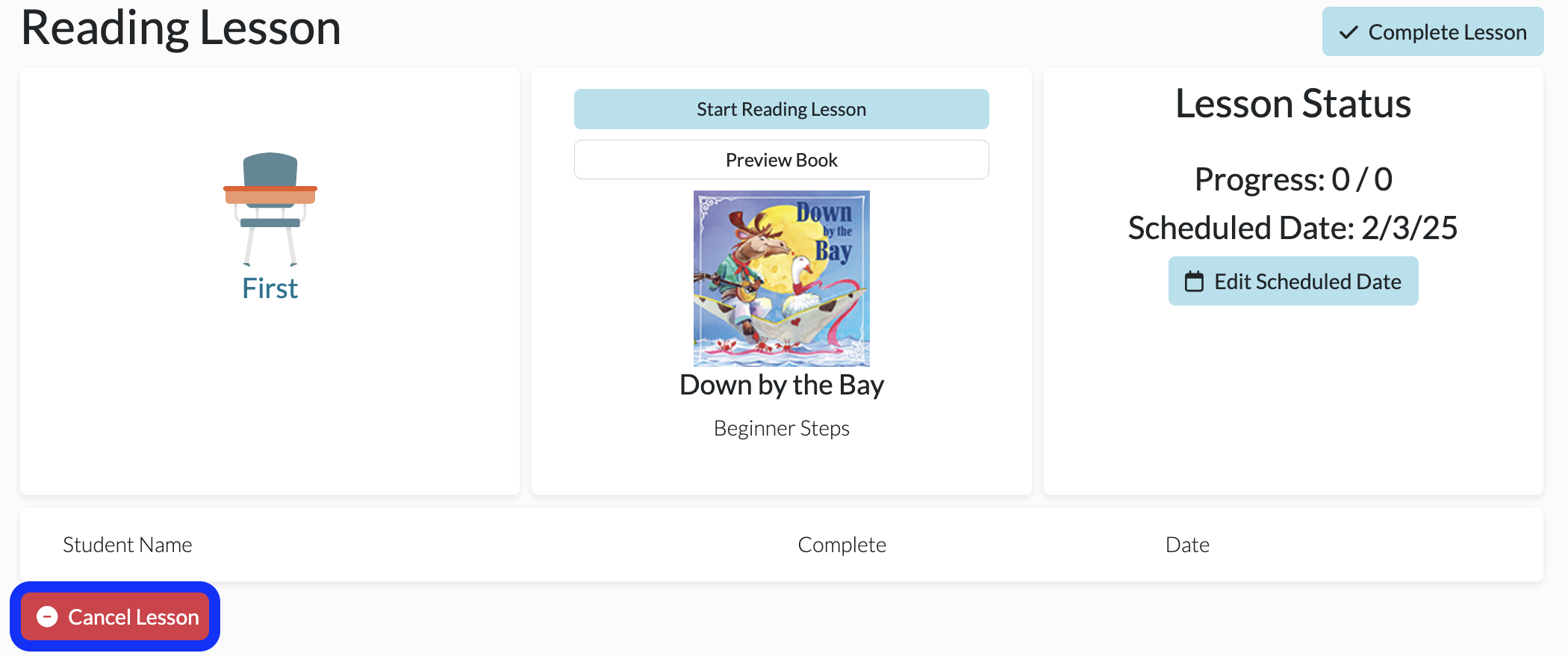Image resolution: width=1568 pixels, height=656 pixels.
Task: Click the Scheduled Date 2/3/25 text
Action: pos(1293,228)
